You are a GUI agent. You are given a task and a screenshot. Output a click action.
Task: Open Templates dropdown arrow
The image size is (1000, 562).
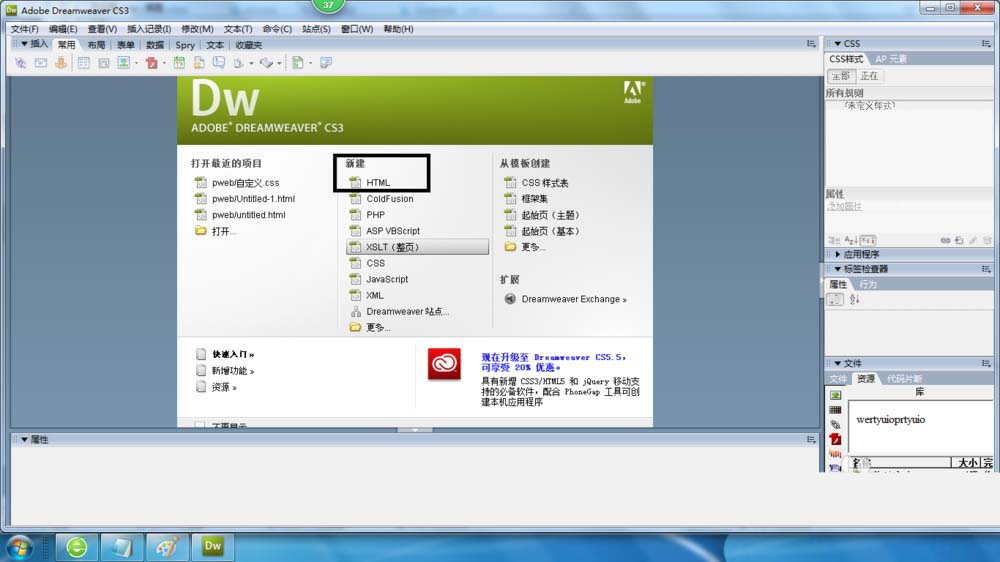click(x=311, y=63)
